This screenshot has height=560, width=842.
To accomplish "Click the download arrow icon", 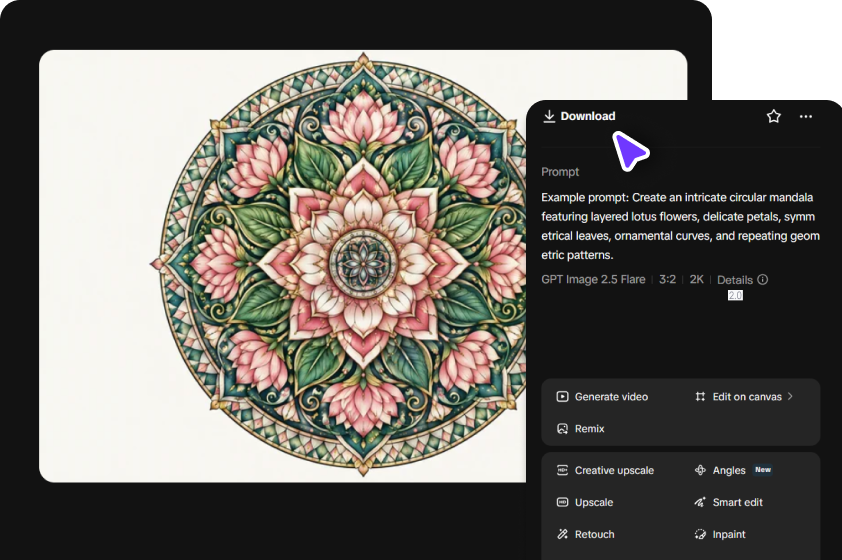I will click(x=549, y=116).
